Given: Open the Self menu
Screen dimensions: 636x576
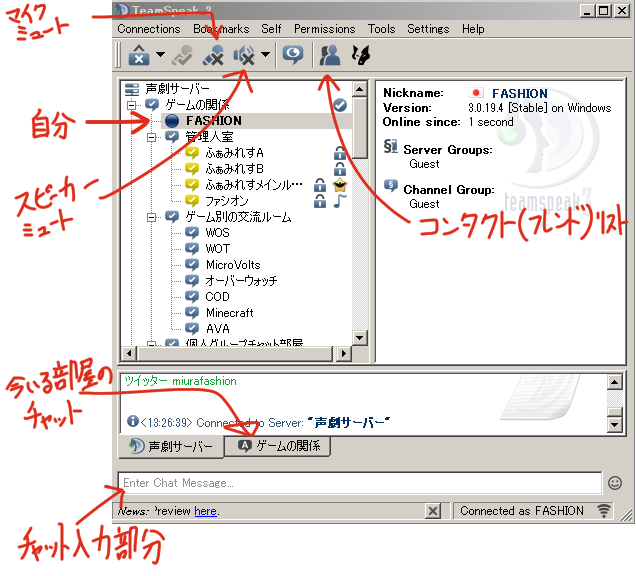Looking at the screenshot, I should 271,29.
